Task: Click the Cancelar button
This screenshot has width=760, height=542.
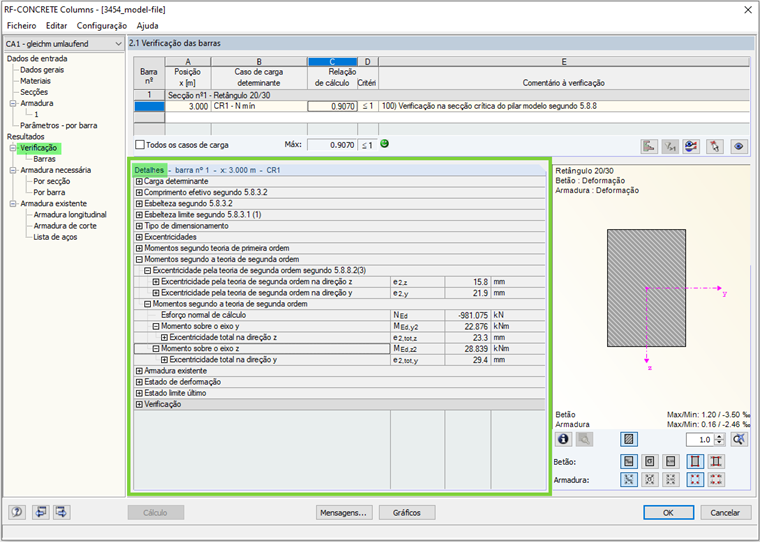Action: 725,512
